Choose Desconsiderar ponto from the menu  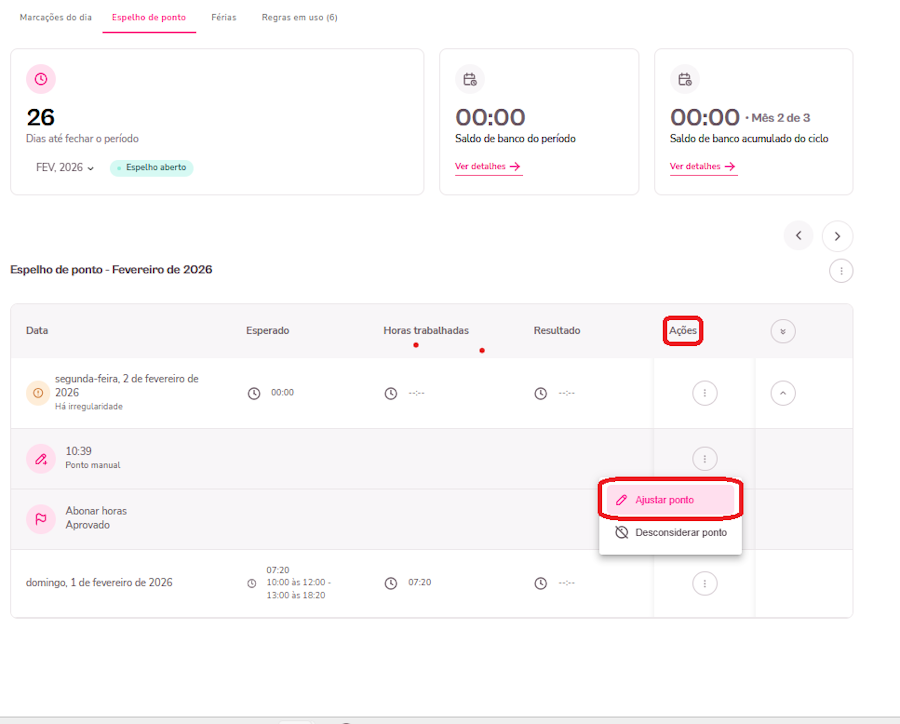click(x=670, y=533)
